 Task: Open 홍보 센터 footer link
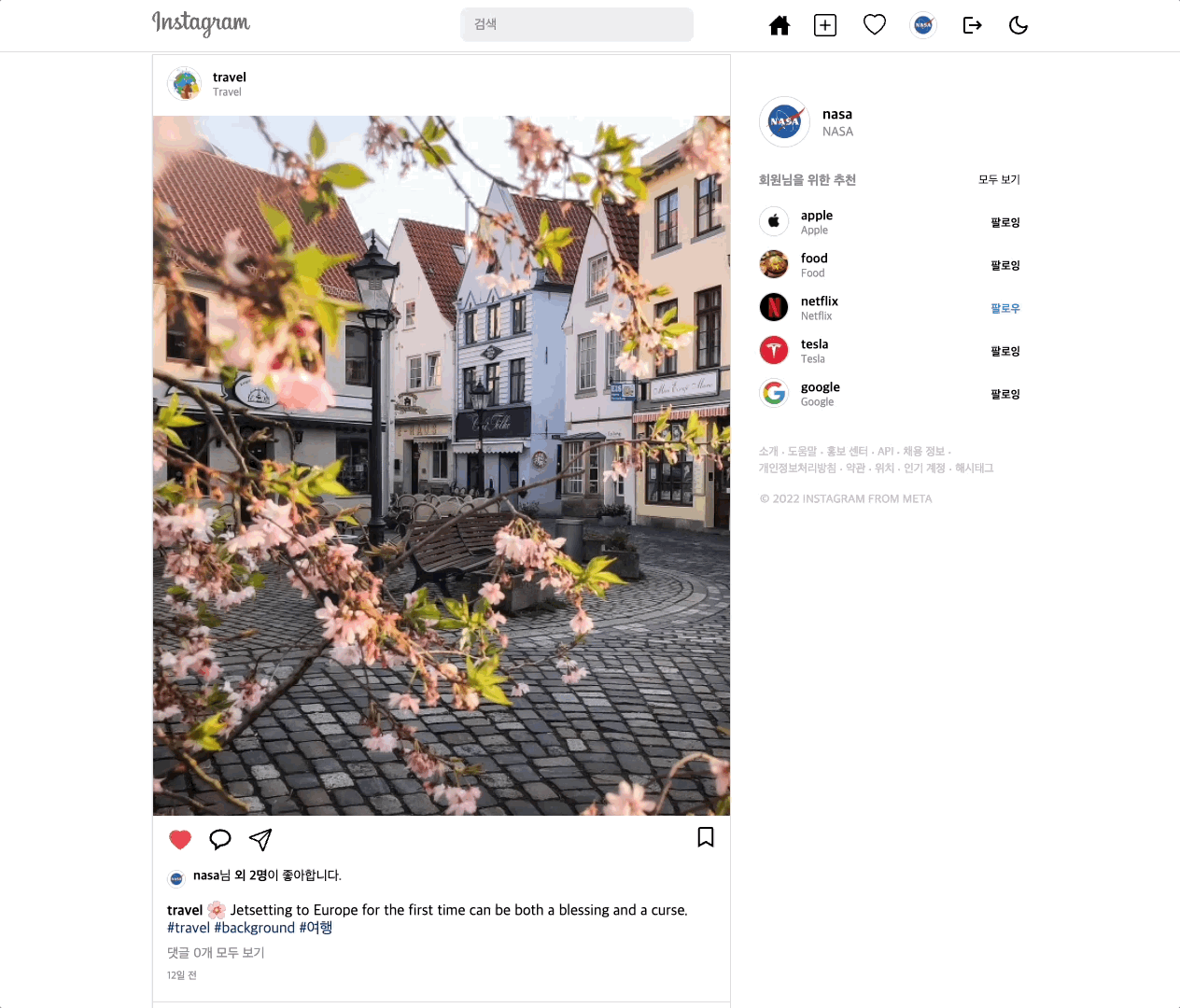click(847, 452)
